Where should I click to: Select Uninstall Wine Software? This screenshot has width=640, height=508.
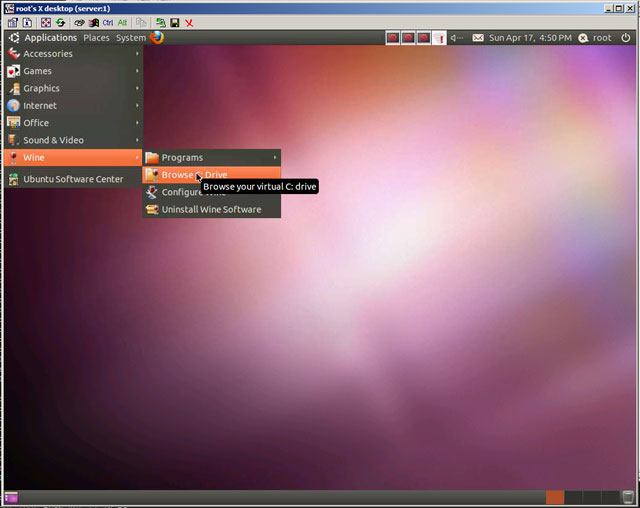(x=211, y=209)
